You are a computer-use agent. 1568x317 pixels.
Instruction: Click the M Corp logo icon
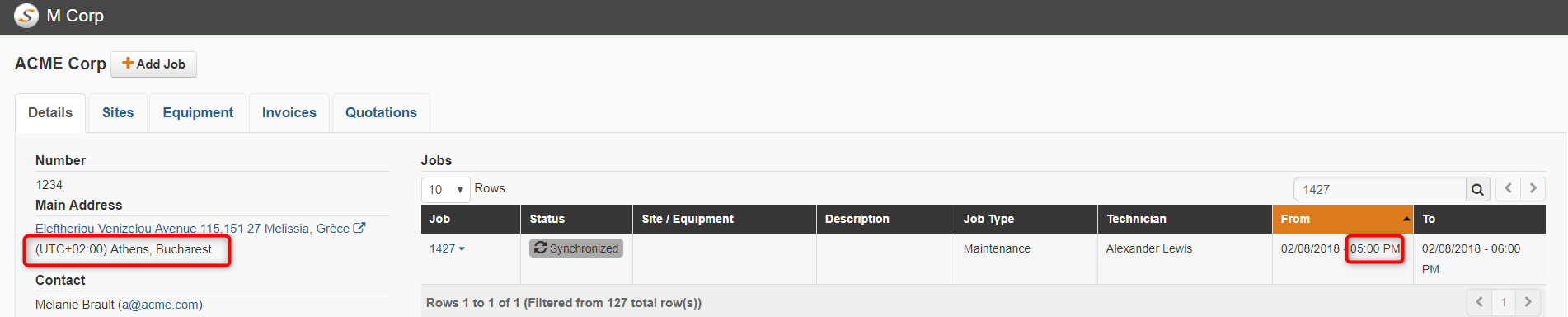(x=26, y=16)
